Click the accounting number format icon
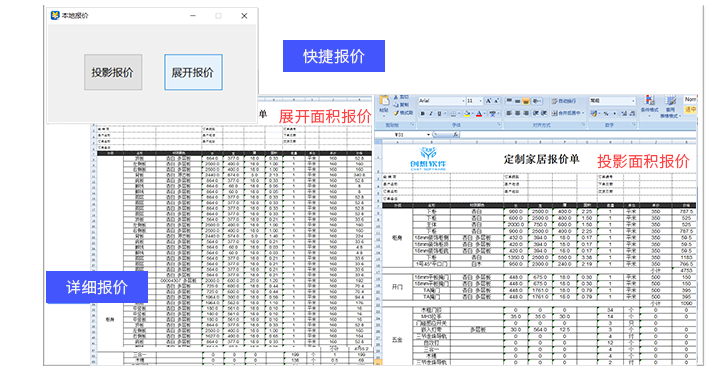Screen dimensions: 707x366 [594, 113]
